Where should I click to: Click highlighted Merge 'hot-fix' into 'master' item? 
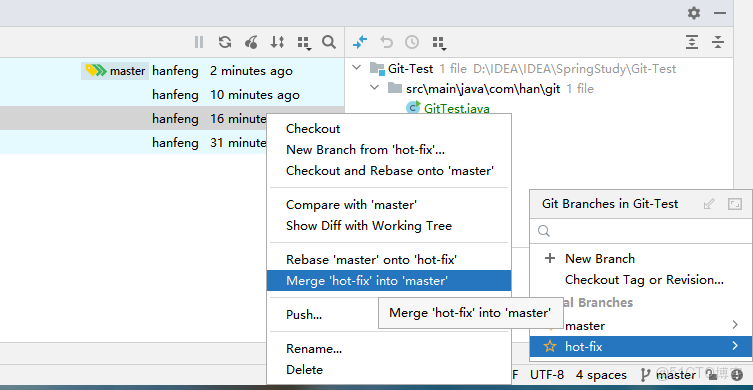389,280
